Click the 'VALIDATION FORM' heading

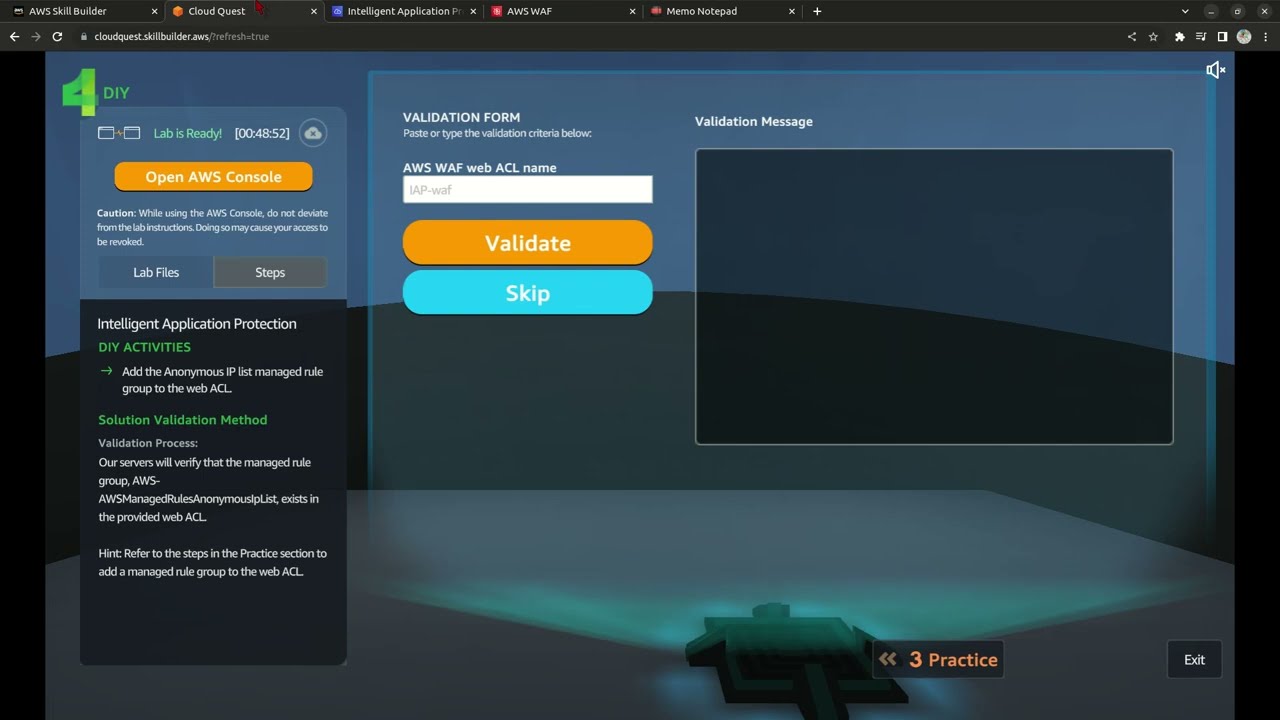click(461, 117)
